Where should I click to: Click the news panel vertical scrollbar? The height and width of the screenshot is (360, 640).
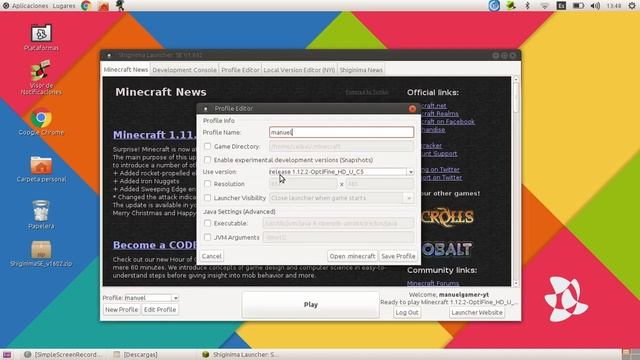516,97
